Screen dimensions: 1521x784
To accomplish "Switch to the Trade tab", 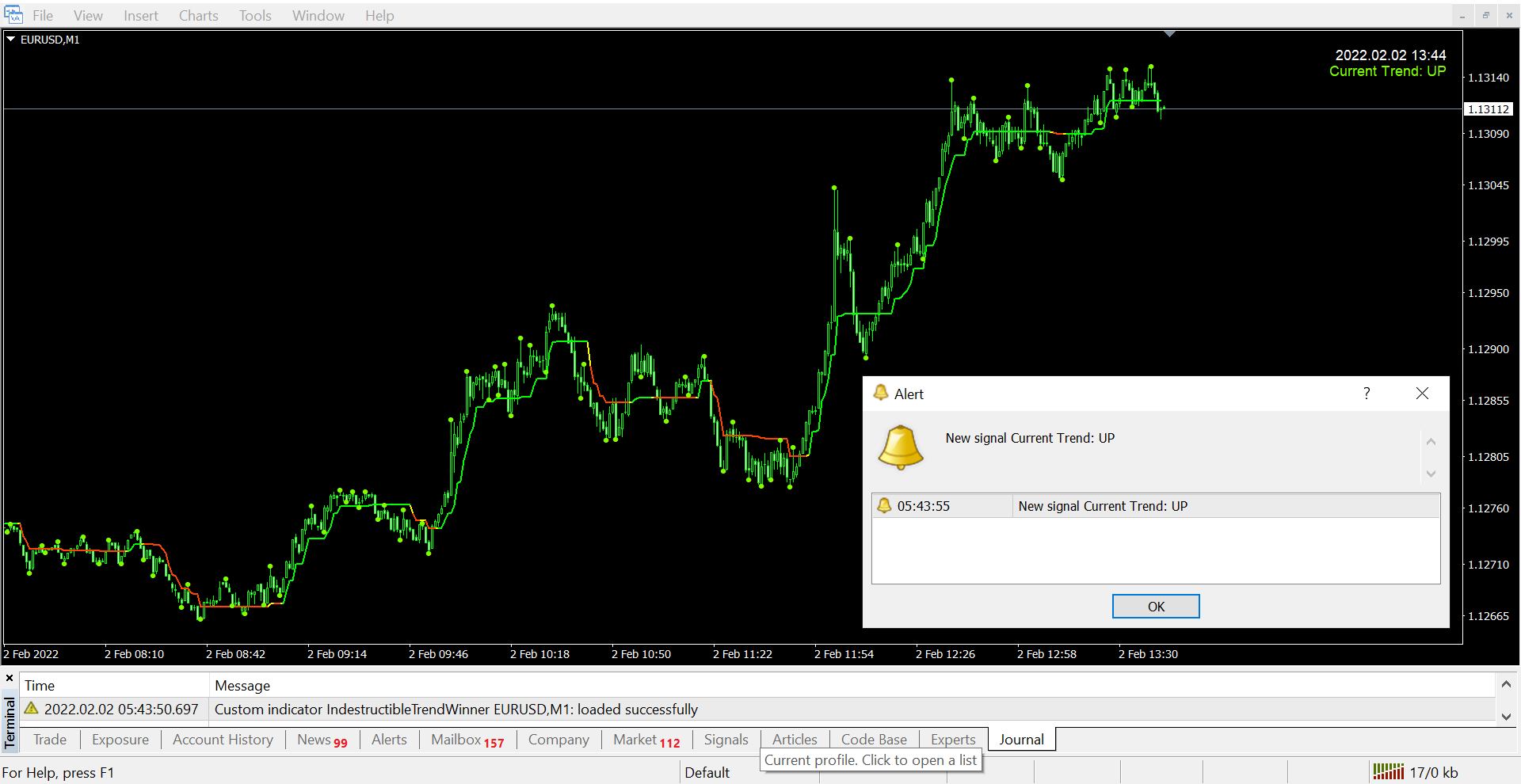I will (49, 739).
